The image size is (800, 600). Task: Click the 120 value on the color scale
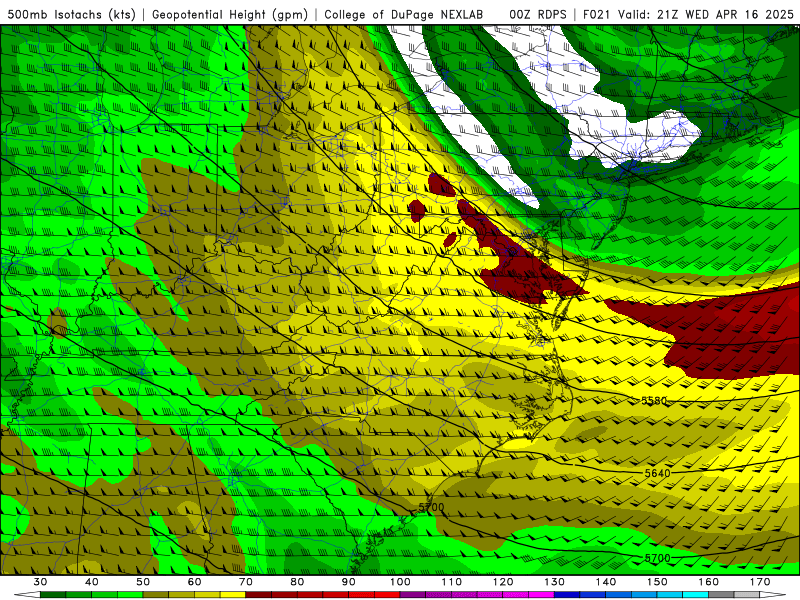pos(503,582)
